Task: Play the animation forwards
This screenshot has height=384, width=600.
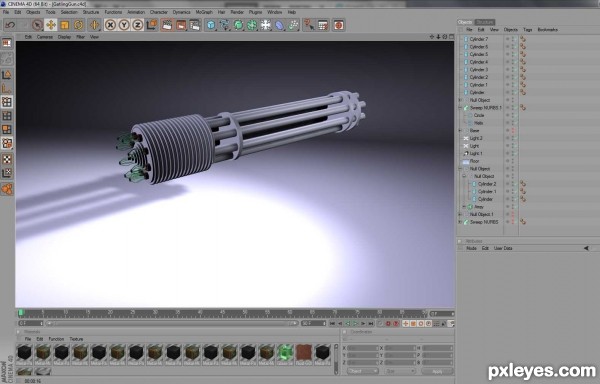Action: (355, 324)
